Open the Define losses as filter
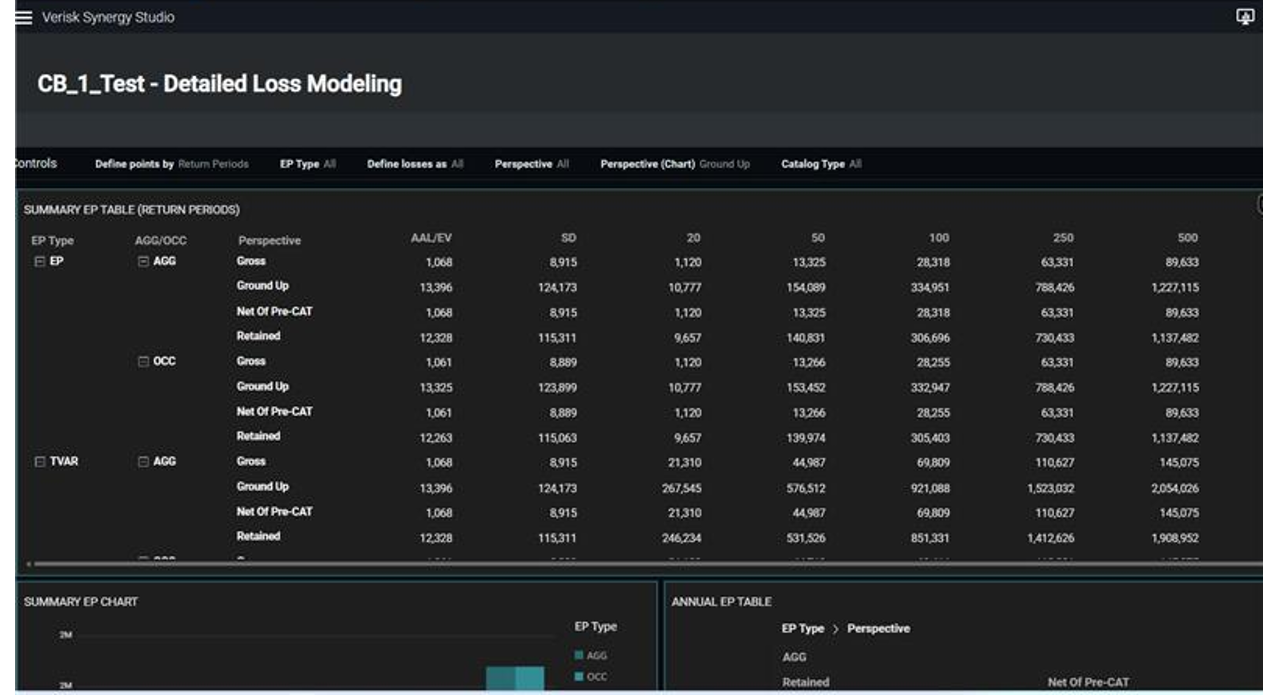Screen dimensions: 1277x695 point(416,163)
